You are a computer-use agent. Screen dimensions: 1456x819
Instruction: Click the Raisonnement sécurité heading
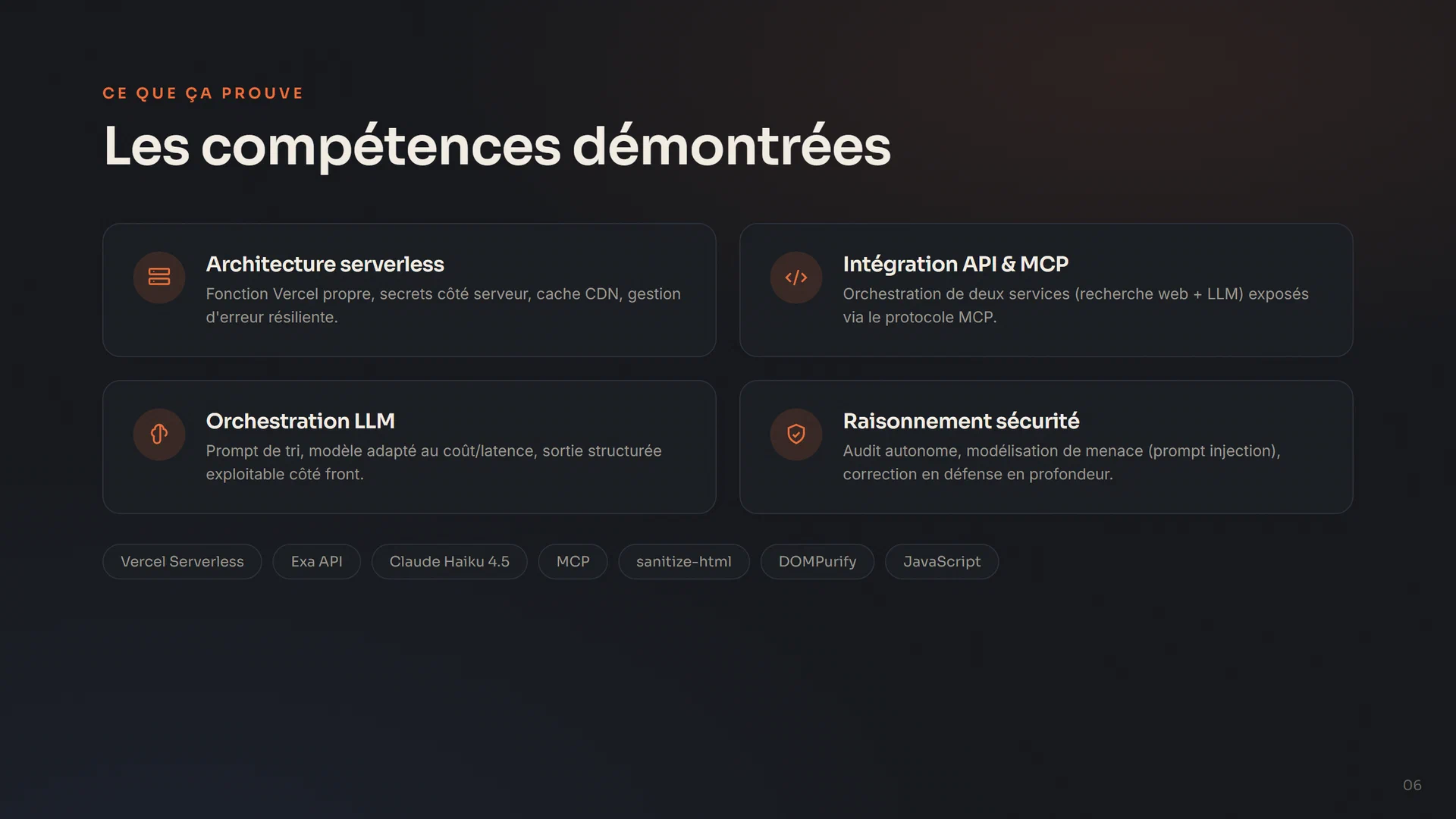click(x=961, y=421)
